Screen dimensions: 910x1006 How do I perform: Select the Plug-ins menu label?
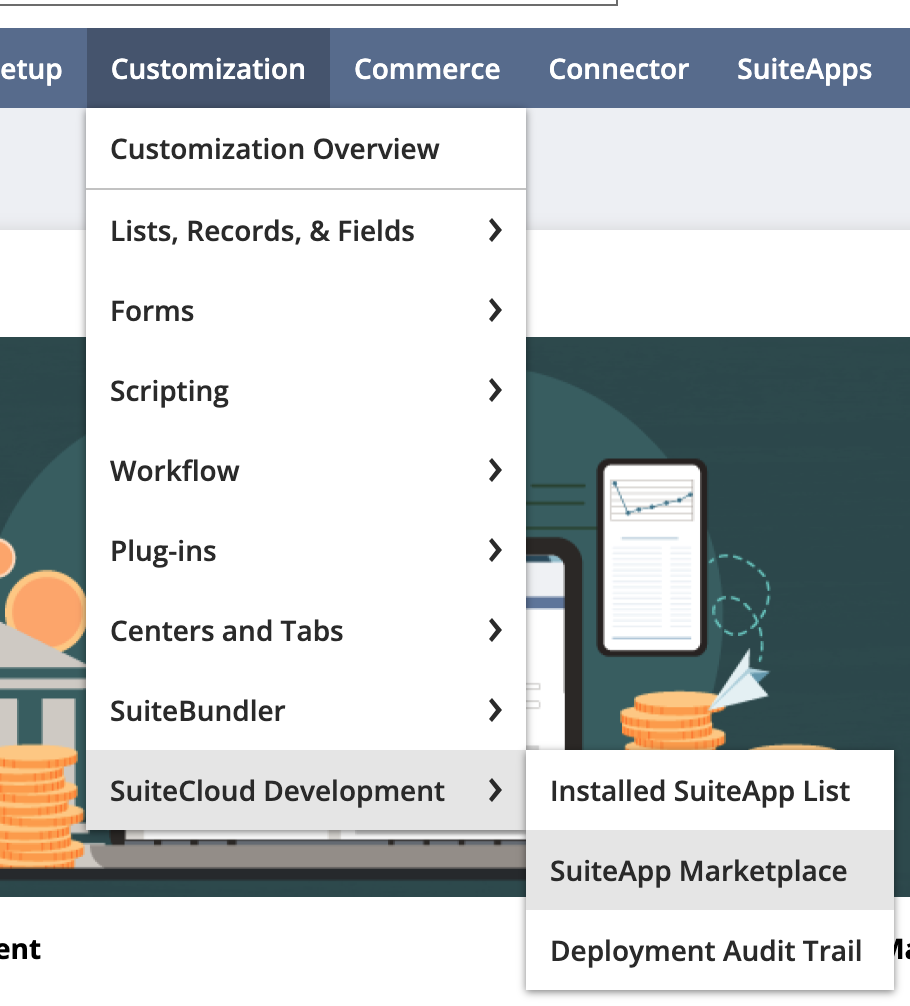[x=163, y=551]
